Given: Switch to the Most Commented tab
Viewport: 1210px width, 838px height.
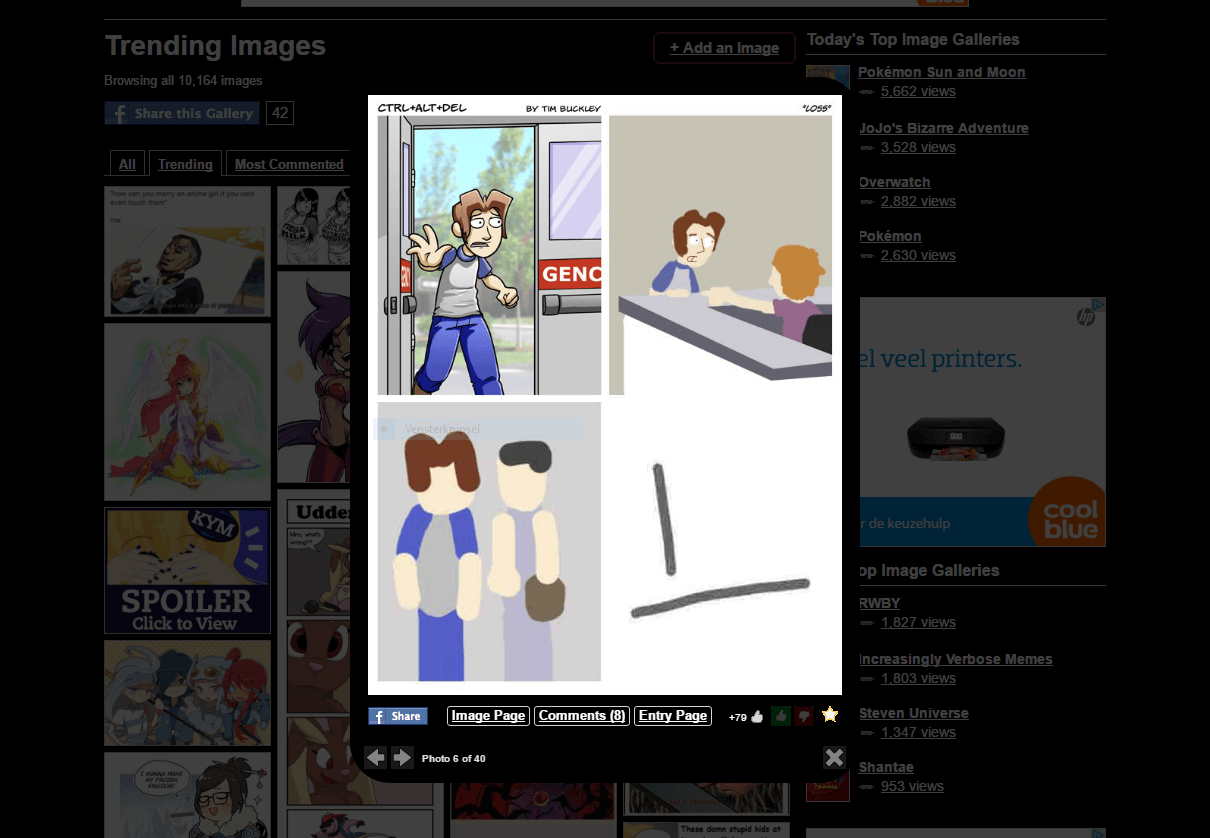Looking at the screenshot, I should 288,164.
